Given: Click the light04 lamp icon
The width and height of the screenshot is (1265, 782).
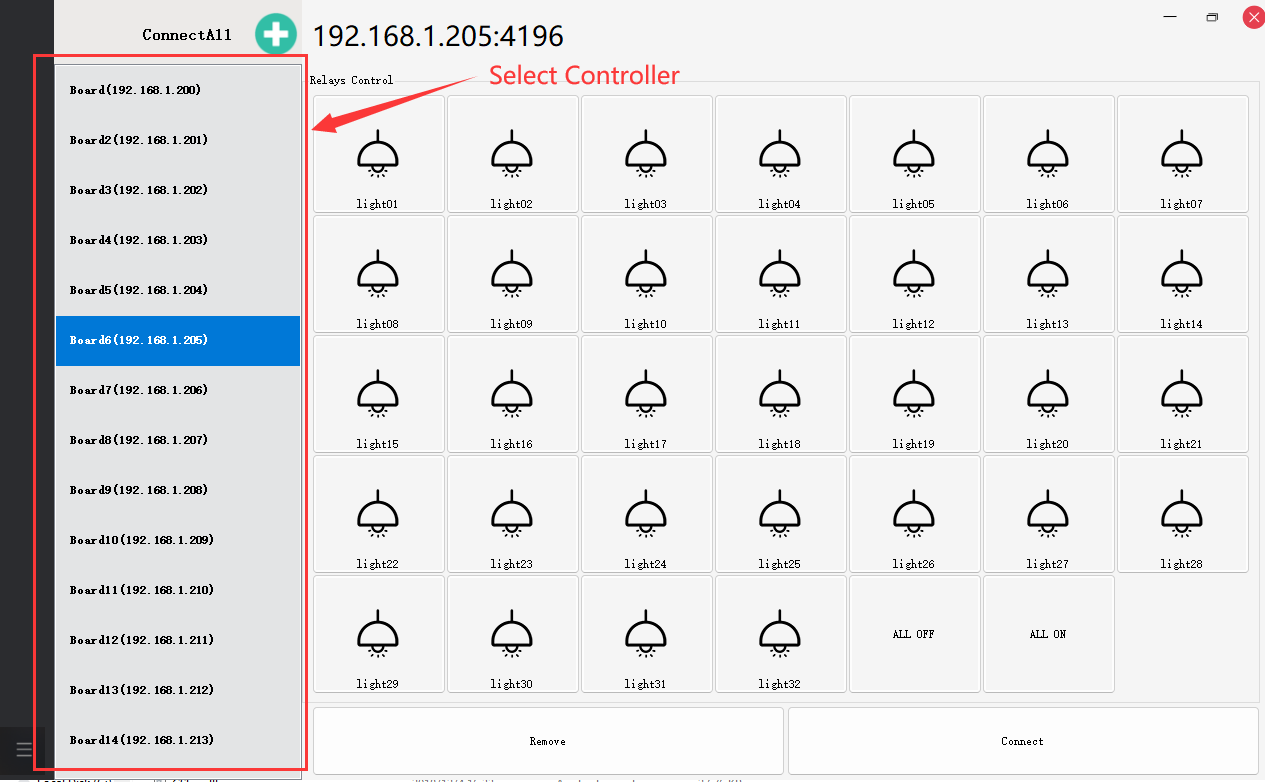Looking at the screenshot, I should (x=780, y=153).
